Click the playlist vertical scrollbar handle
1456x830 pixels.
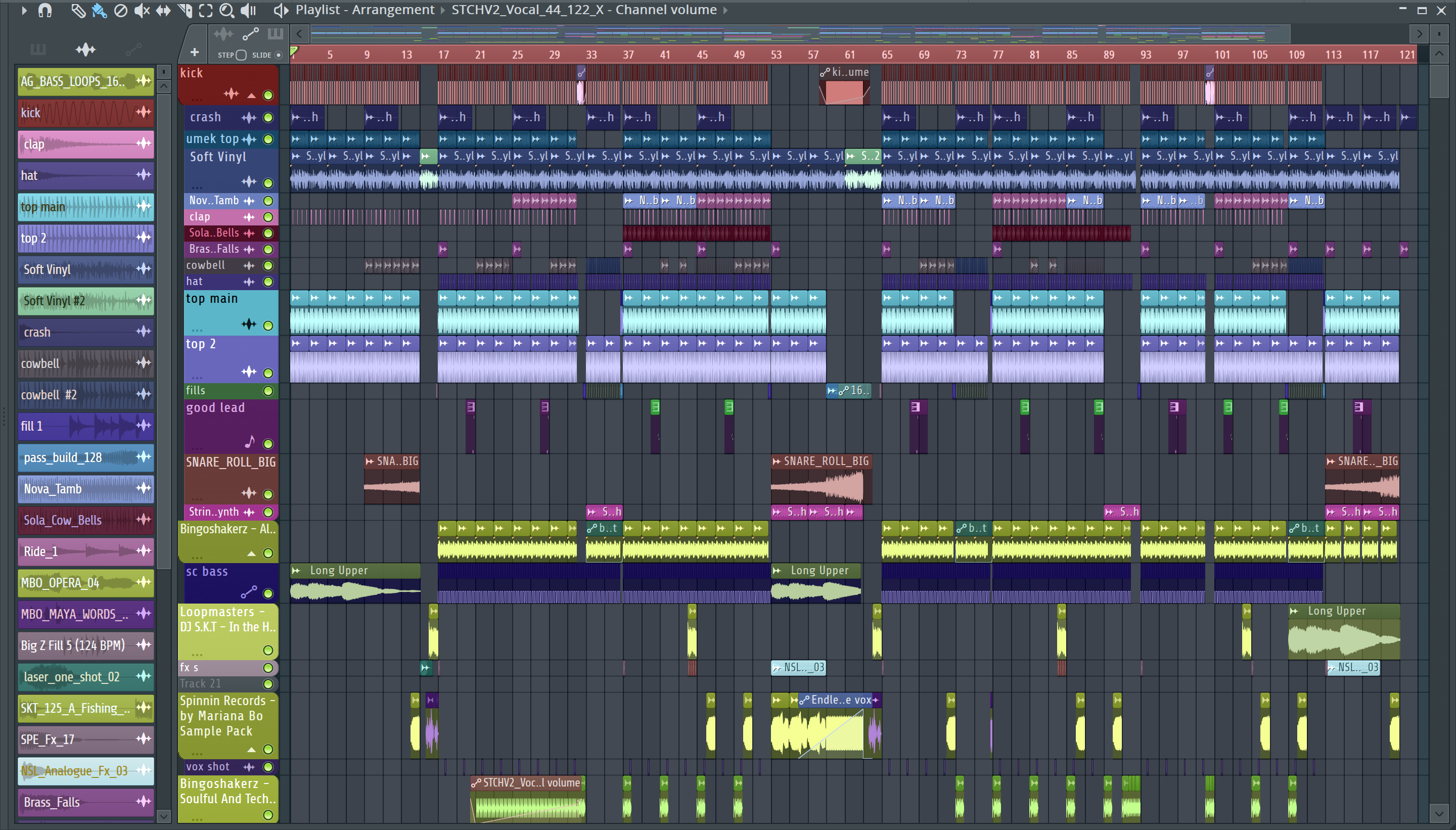[x=1439, y=81]
